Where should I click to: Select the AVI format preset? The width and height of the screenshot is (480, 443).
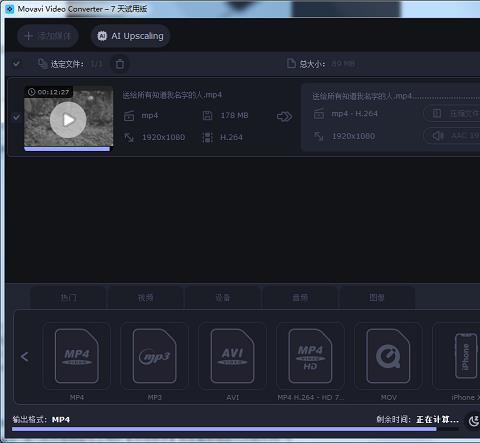point(233,356)
